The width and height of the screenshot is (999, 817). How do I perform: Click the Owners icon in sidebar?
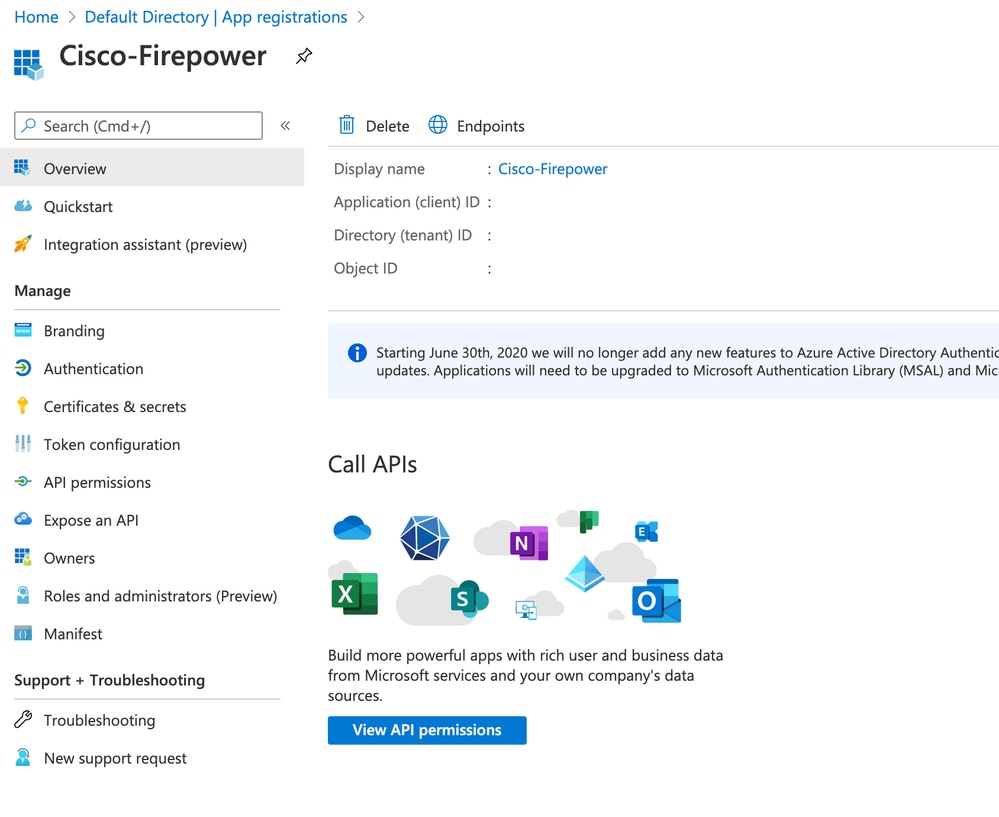coord(23,557)
